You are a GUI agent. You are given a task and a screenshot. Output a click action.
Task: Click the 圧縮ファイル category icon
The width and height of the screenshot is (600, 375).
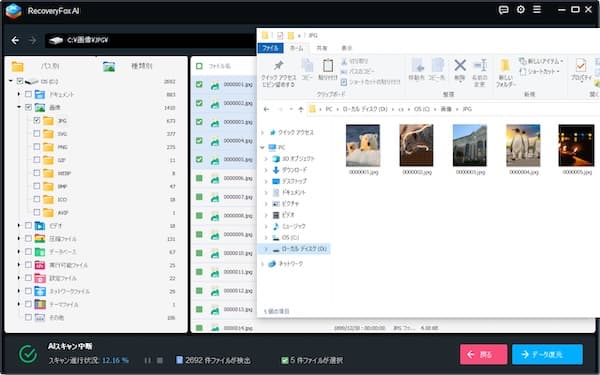click(40, 238)
